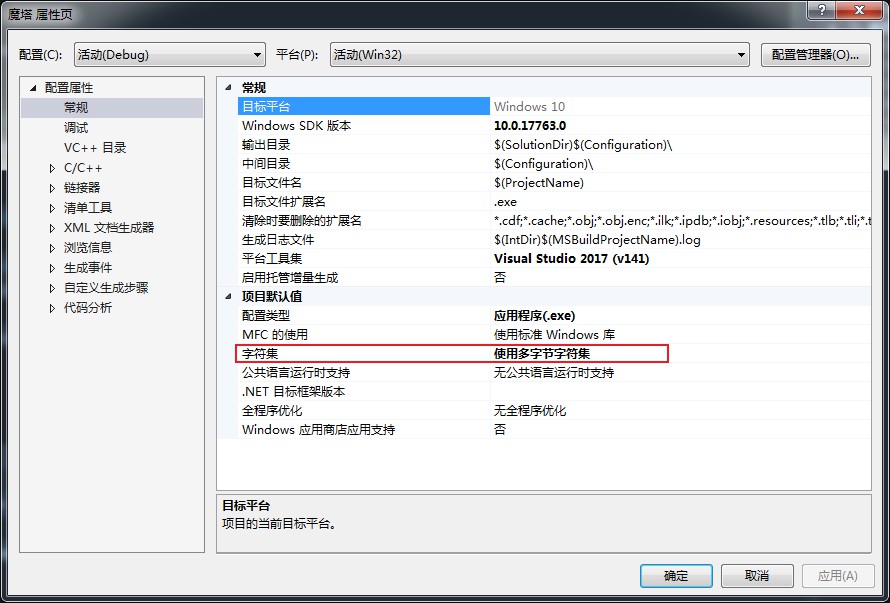Click the help "?" icon in the title bar

[x=820, y=12]
